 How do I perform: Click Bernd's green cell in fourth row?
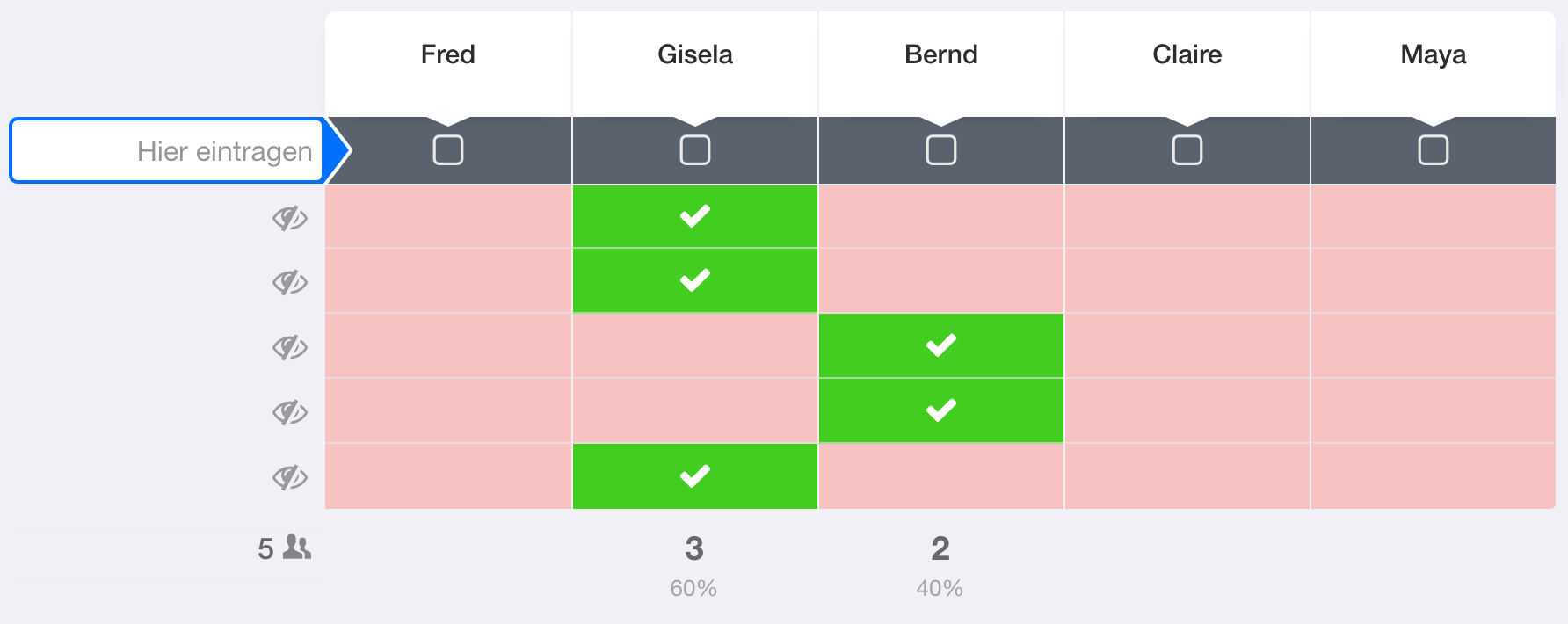(940, 410)
